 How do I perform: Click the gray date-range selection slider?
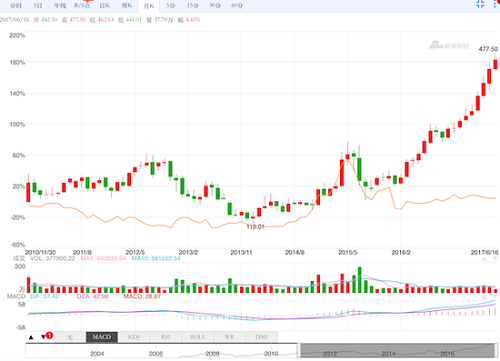397,351
